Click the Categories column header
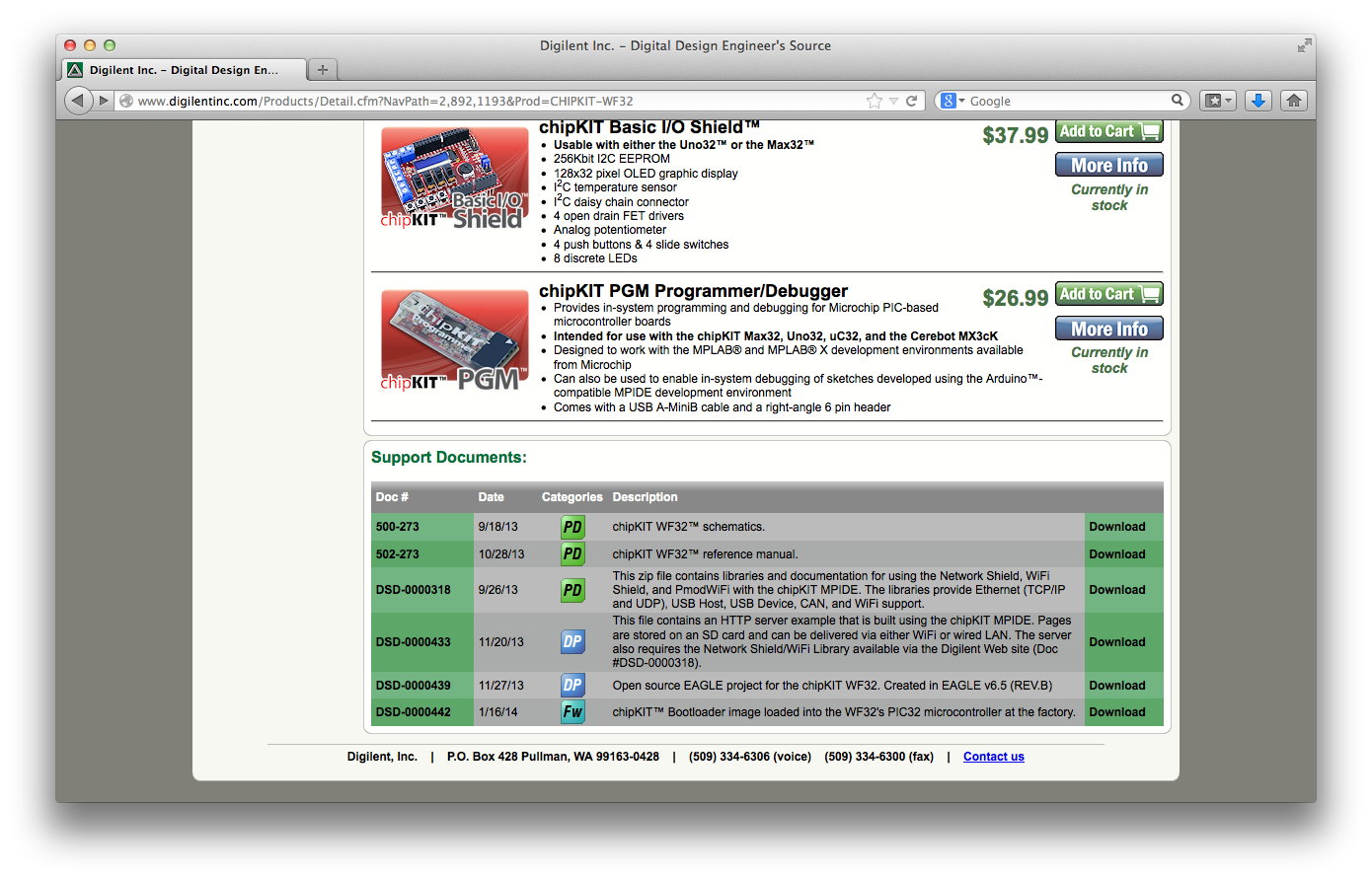This screenshot has height=880, width=1372. pos(572,497)
